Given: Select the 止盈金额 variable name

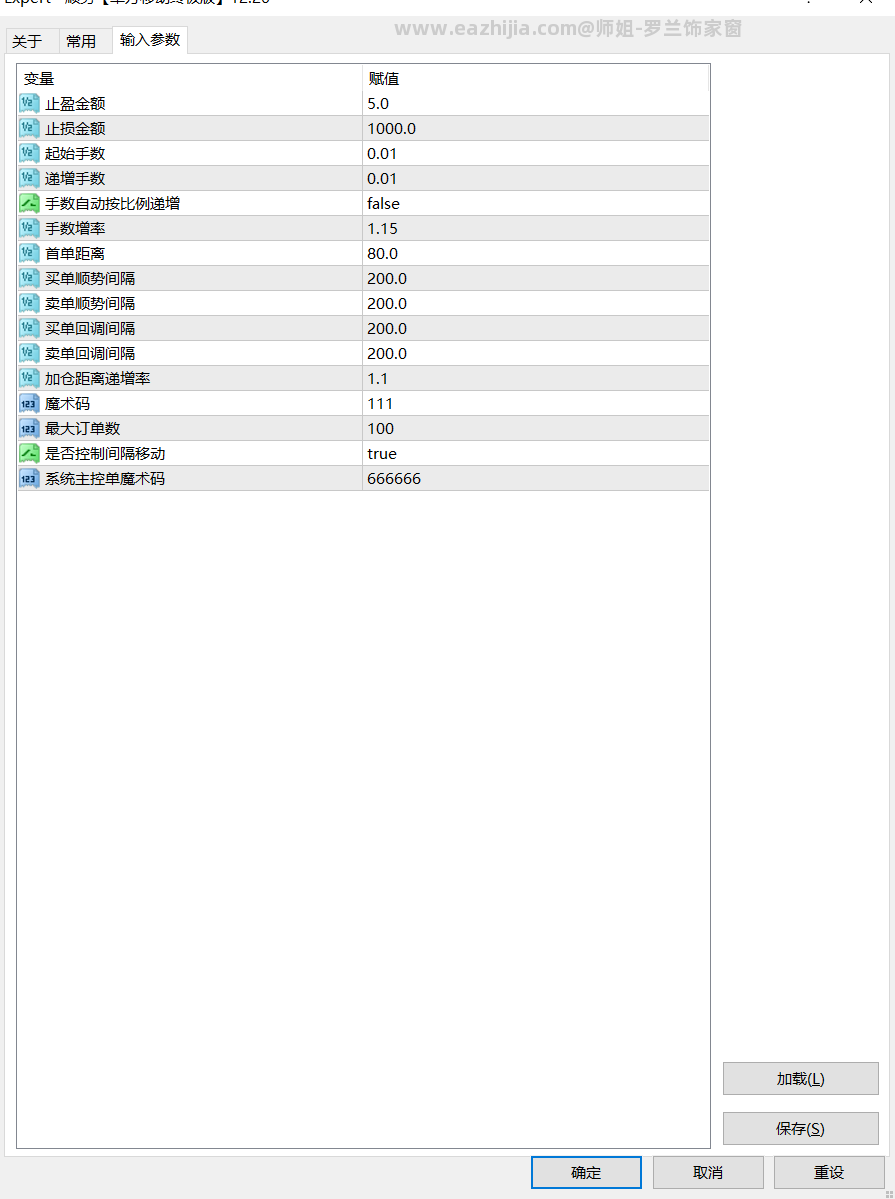Looking at the screenshot, I should click(x=75, y=103).
